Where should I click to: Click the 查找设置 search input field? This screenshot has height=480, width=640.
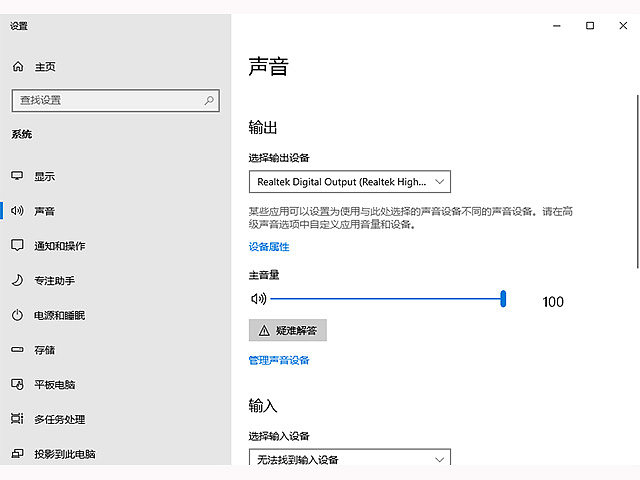pos(116,100)
